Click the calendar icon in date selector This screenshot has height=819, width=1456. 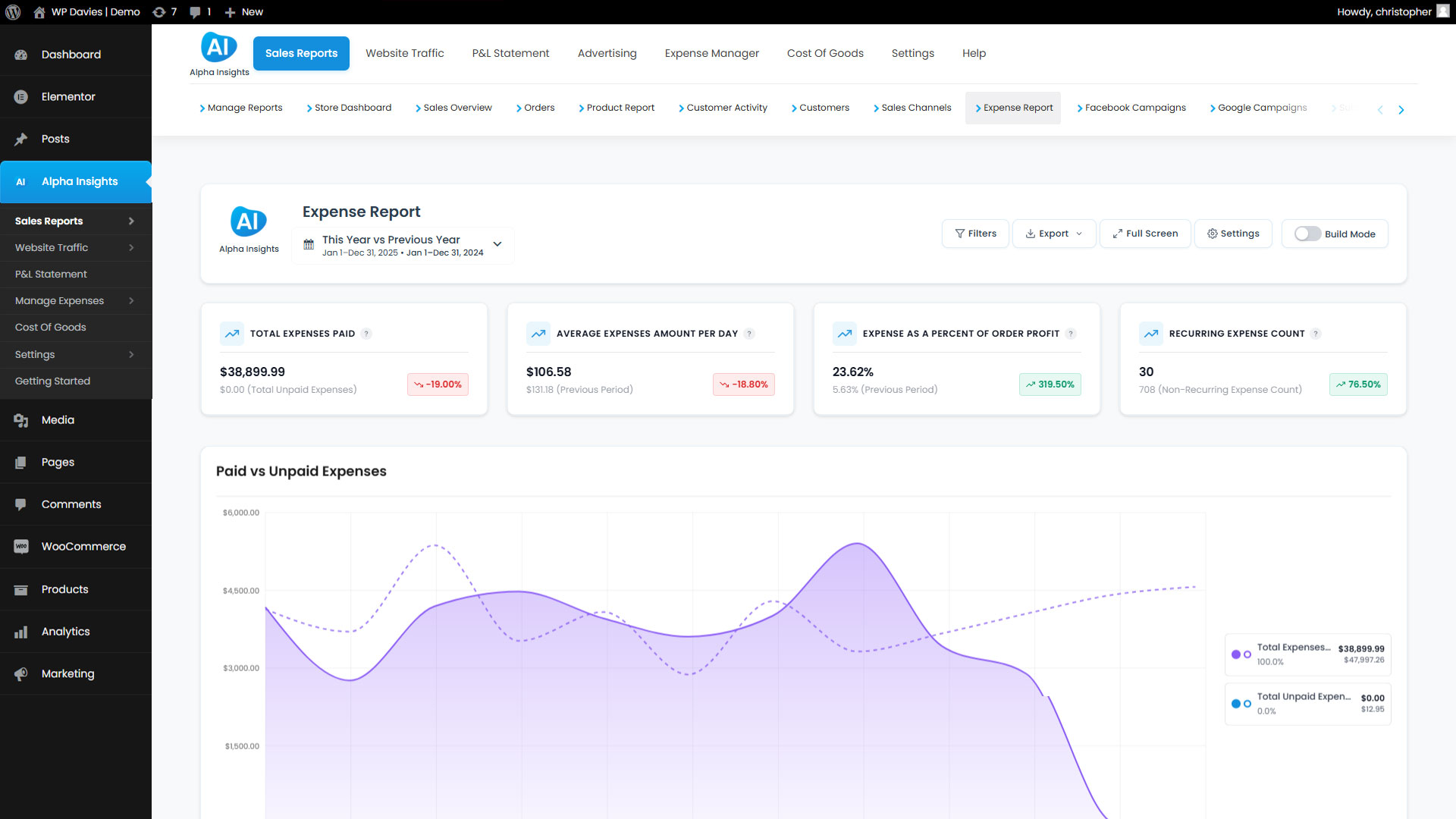tap(309, 245)
